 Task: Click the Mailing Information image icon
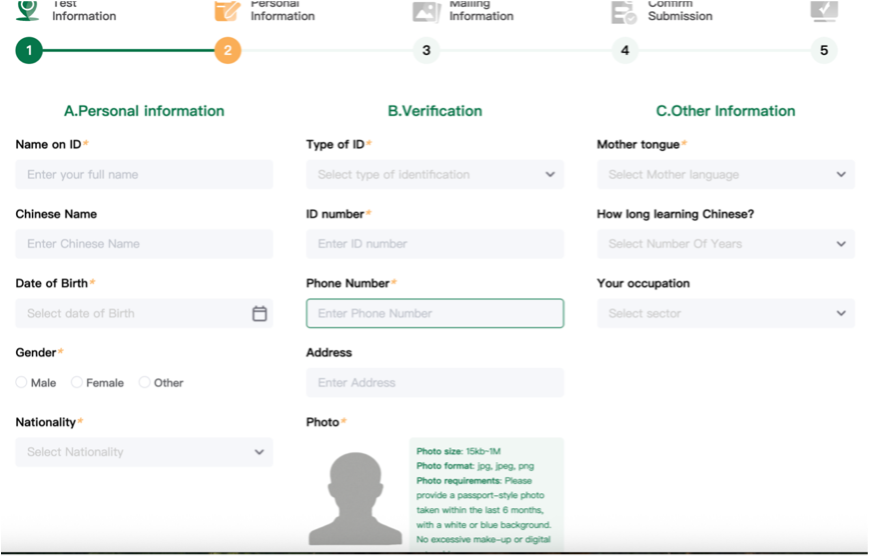(x=426, y=11)
